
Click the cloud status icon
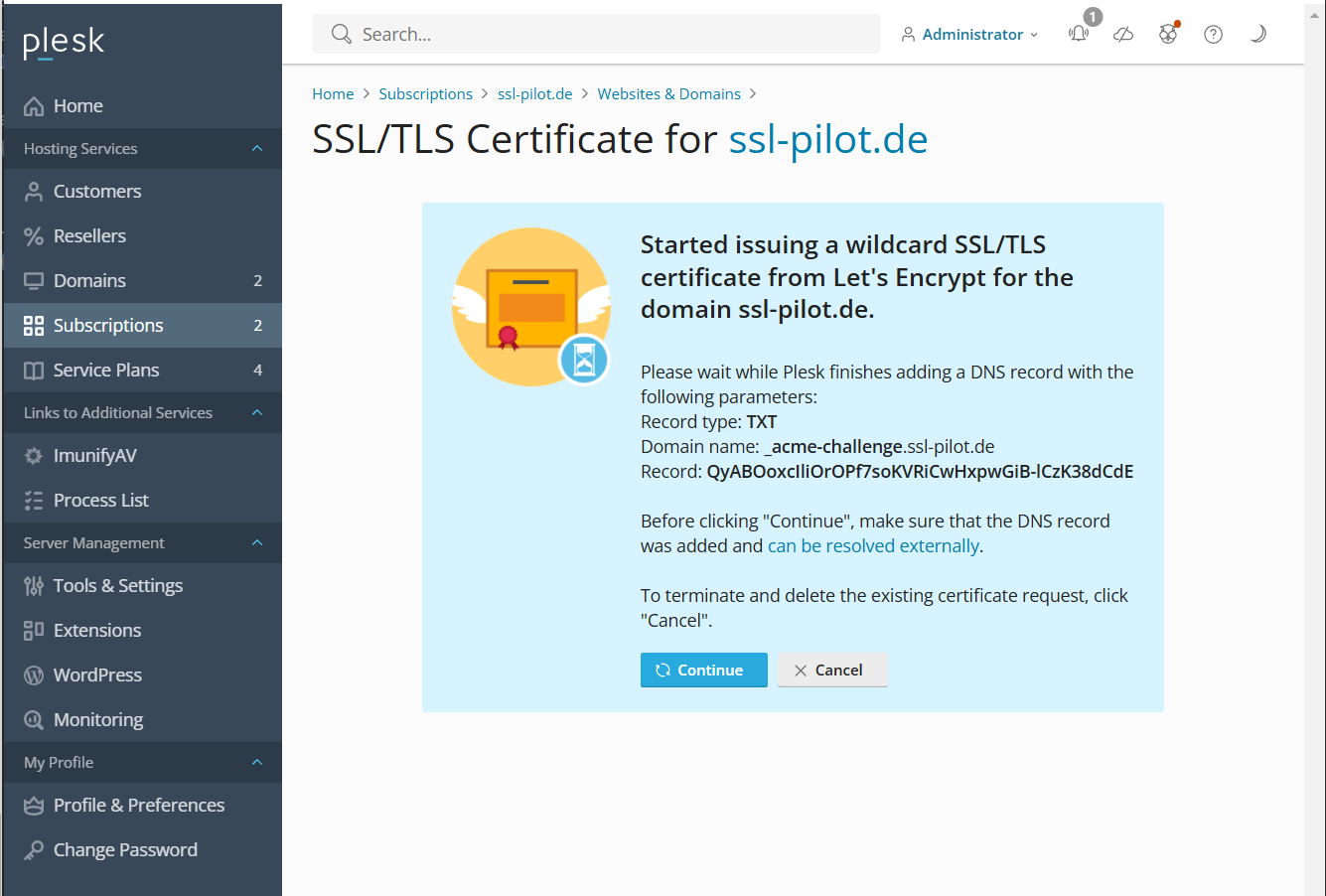point(1123,35)
